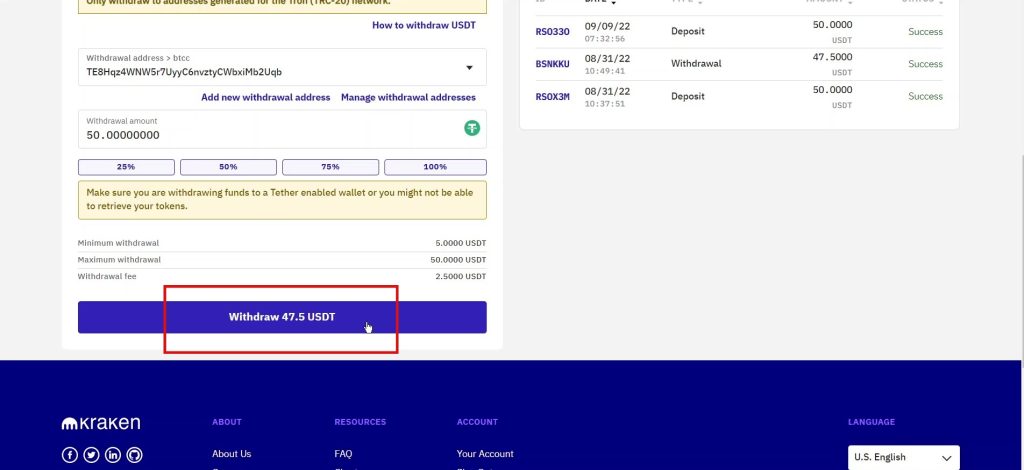Click Add new withdrawal address
This screenshot has height=470, width=1024.
click(x=266, y=97)
